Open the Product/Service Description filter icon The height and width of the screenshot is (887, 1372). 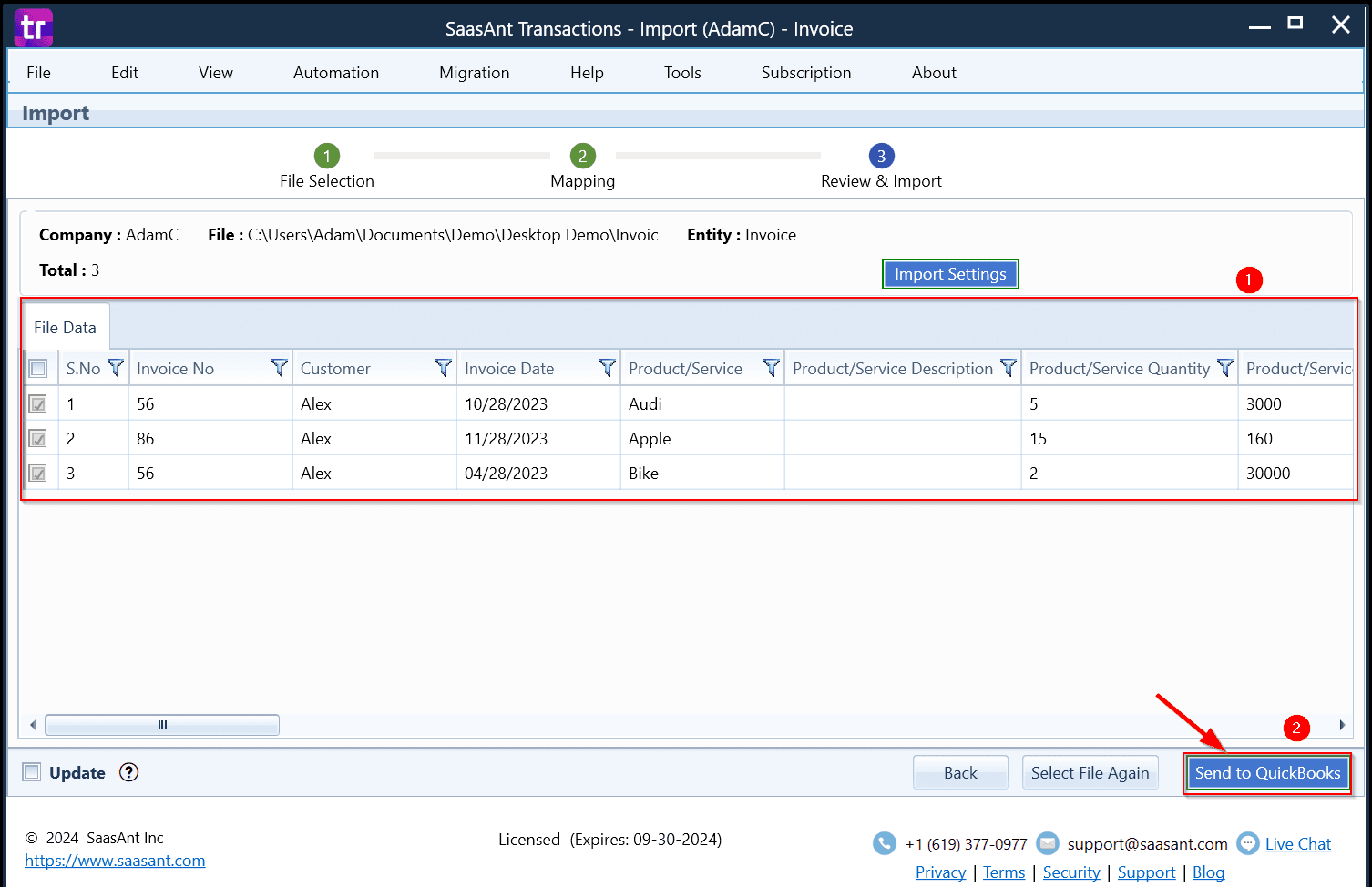(x=1009, y=368)
